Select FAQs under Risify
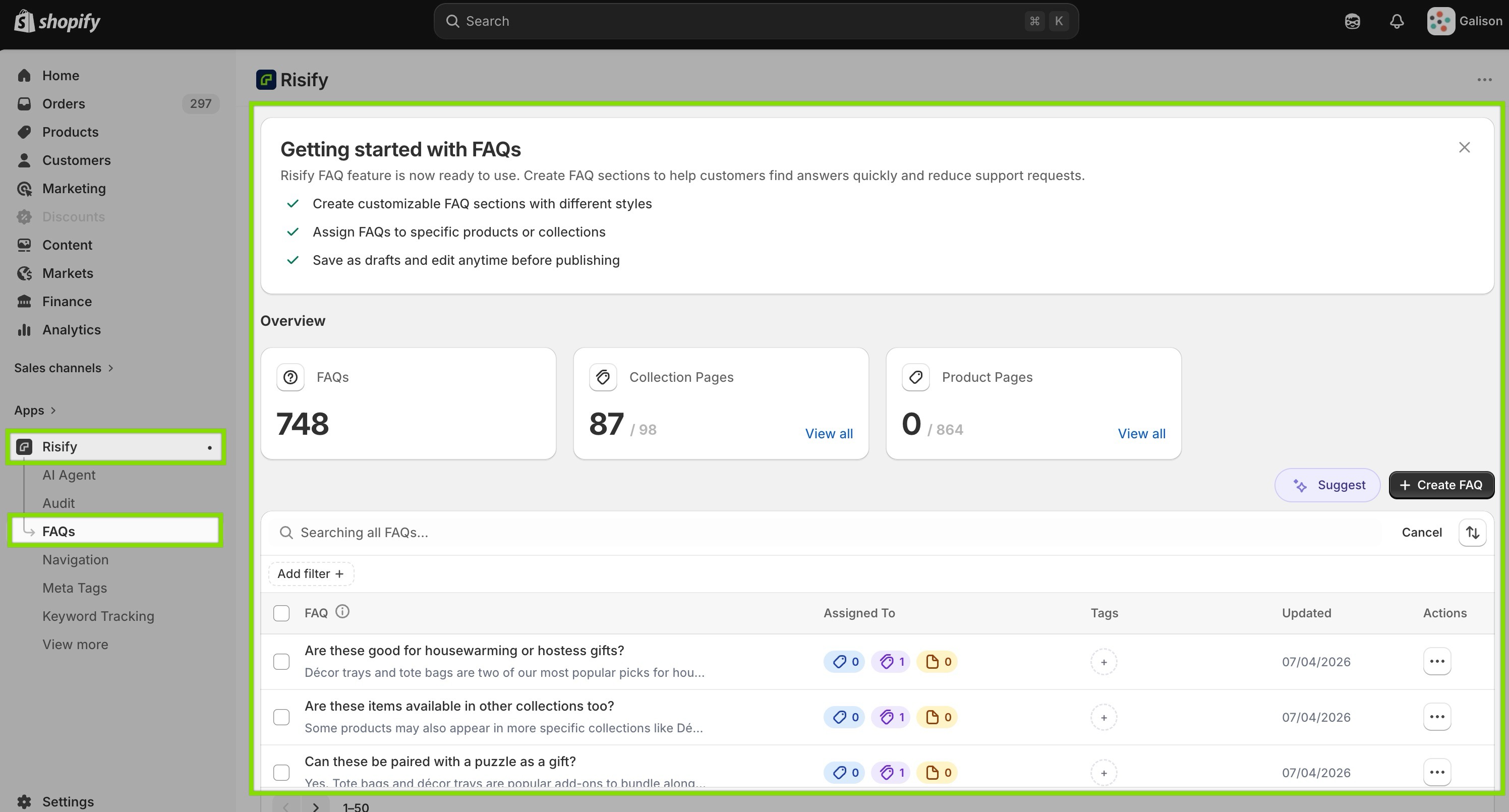1509x812 pixels. pos(115,531)
